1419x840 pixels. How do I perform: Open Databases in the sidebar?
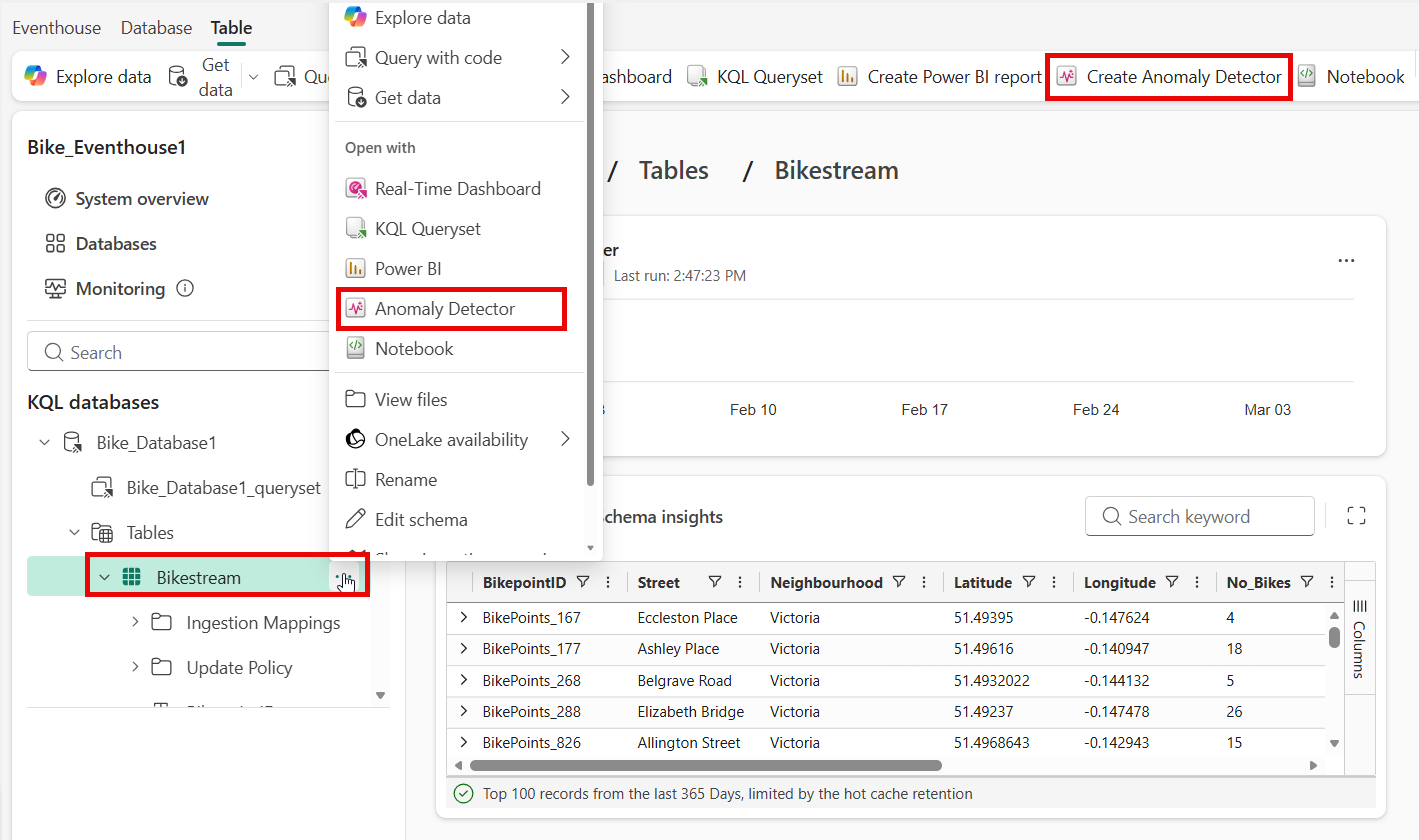tap(101, 244)
